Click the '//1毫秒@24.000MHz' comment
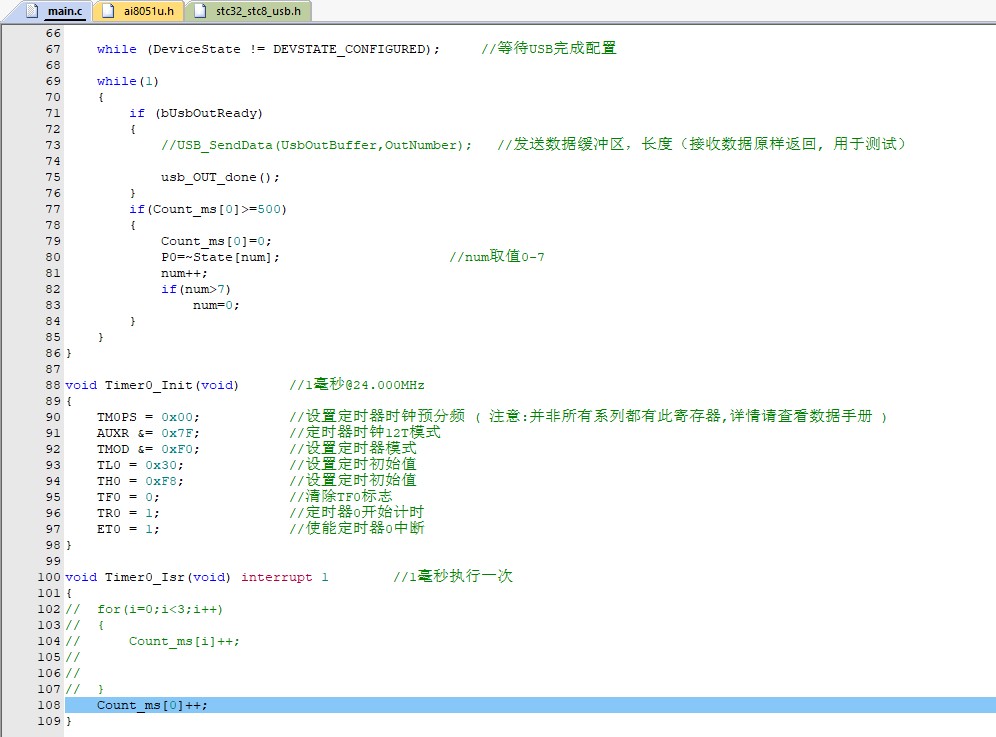Image resolution: width=996 pixels, height=737 pixels. tap(357, 385)
